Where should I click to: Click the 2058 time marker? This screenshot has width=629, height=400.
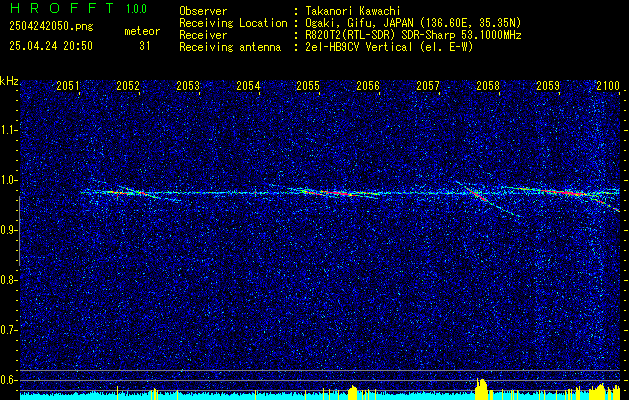point(488,85)
